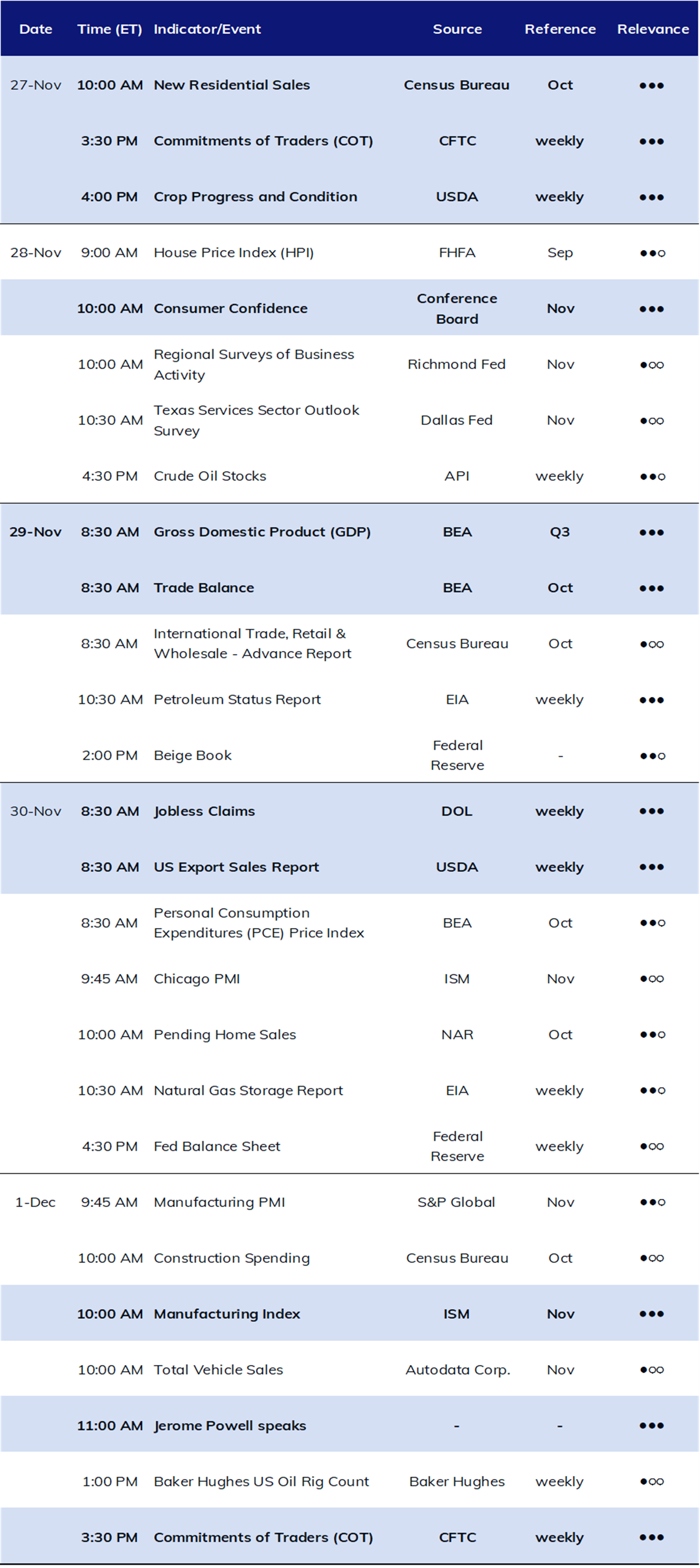Click the Indicator/Event column header

[207, 29]
